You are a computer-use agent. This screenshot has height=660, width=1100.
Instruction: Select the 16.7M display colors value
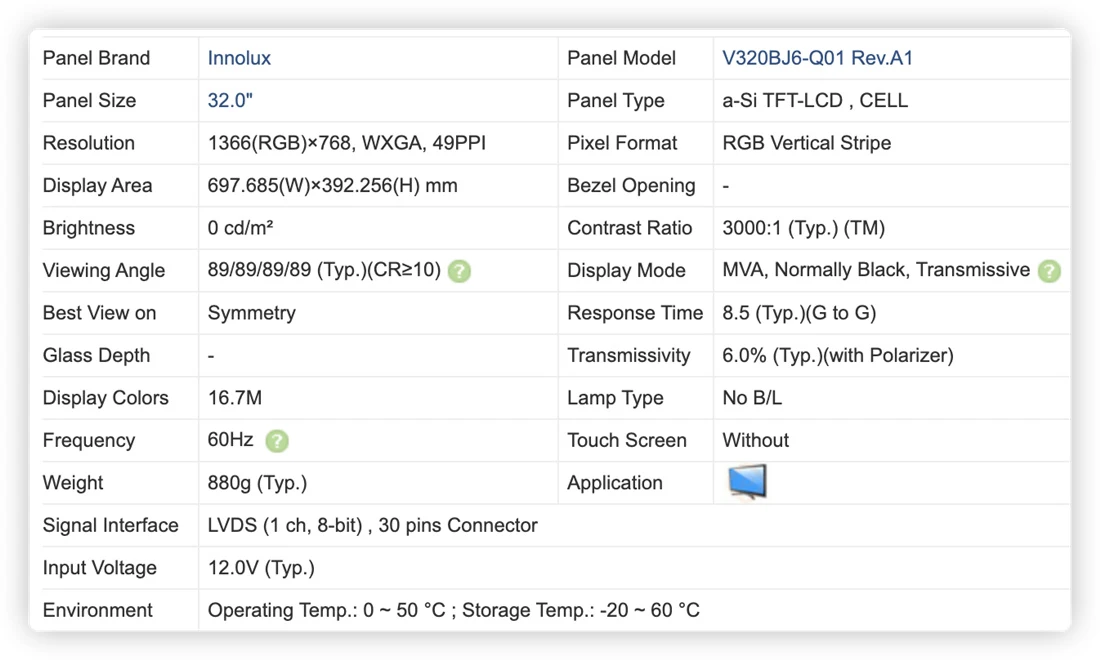235,398
